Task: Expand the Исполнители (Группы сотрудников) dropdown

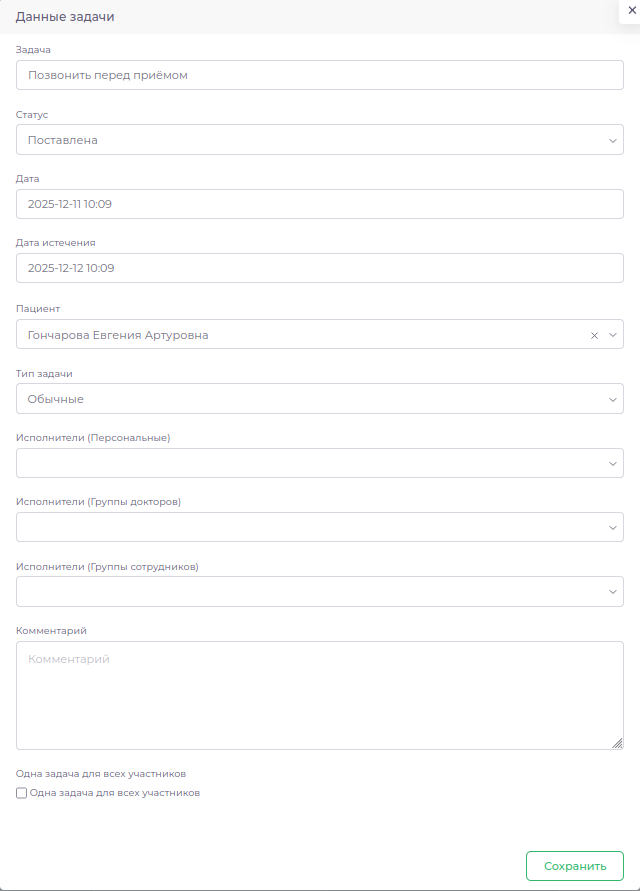Action: (x=320, y=592)
